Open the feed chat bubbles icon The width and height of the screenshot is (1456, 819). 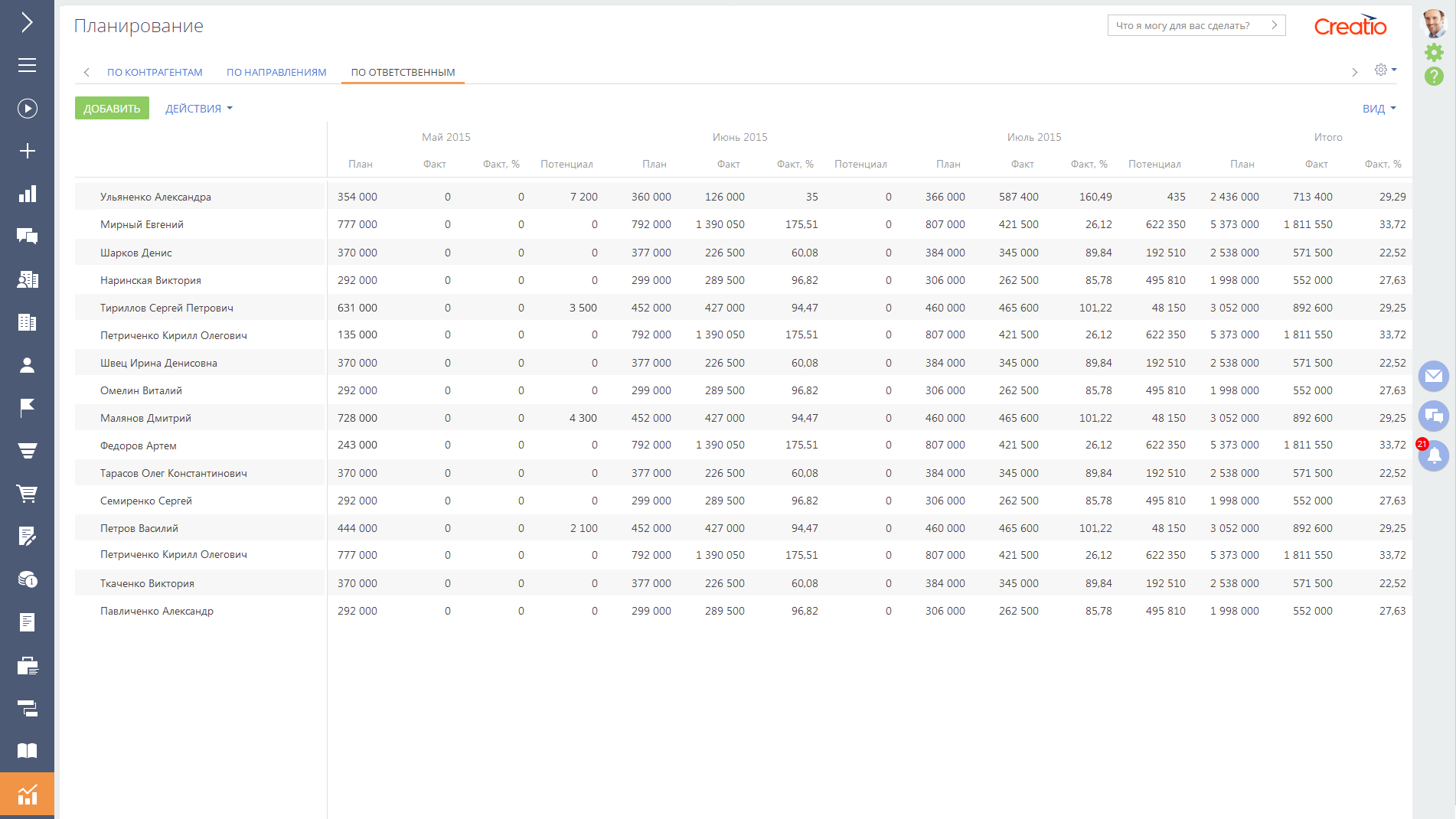[x=27, y=237]
